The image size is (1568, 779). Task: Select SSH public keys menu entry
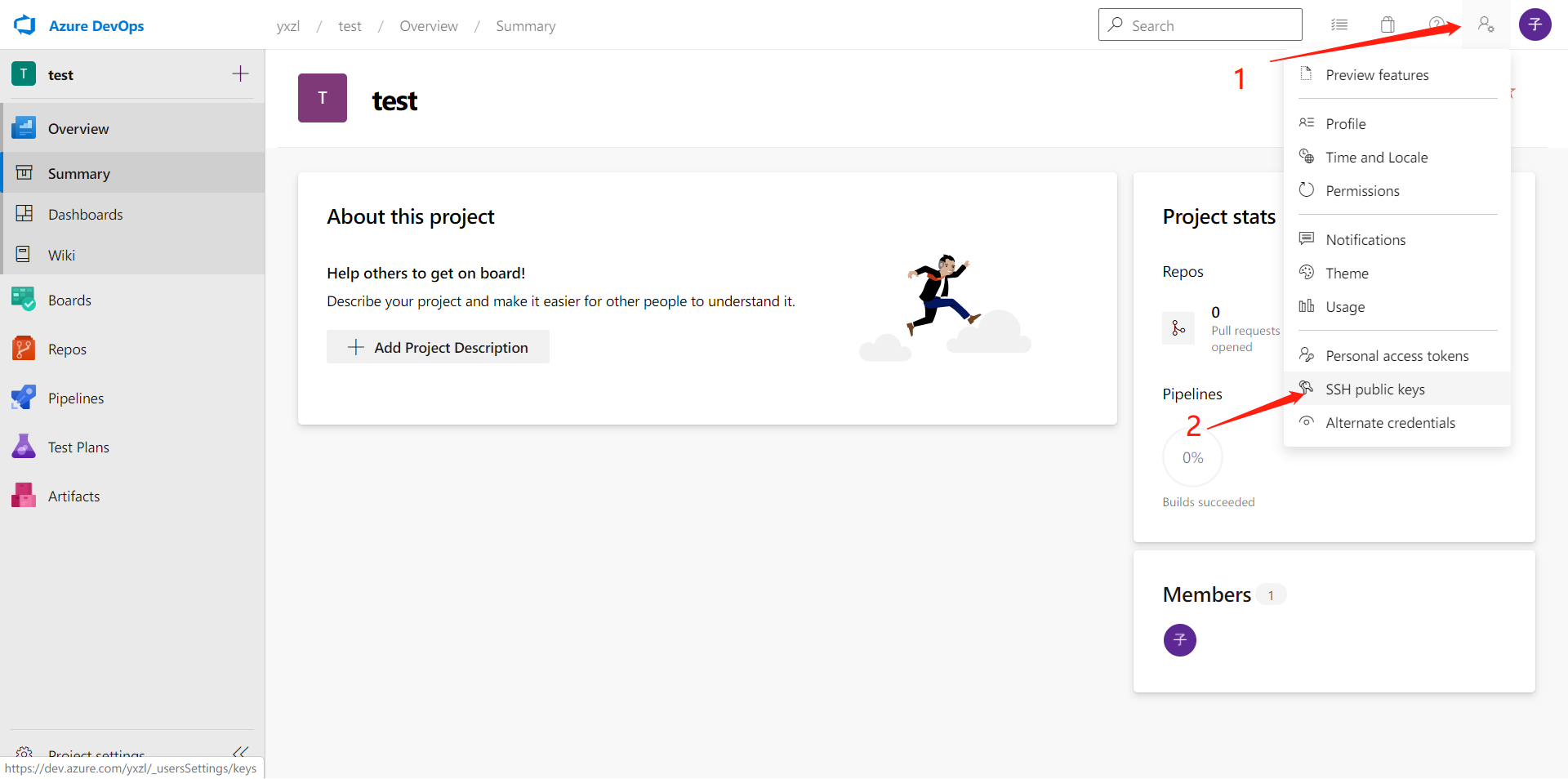(x=1375, y=389)
